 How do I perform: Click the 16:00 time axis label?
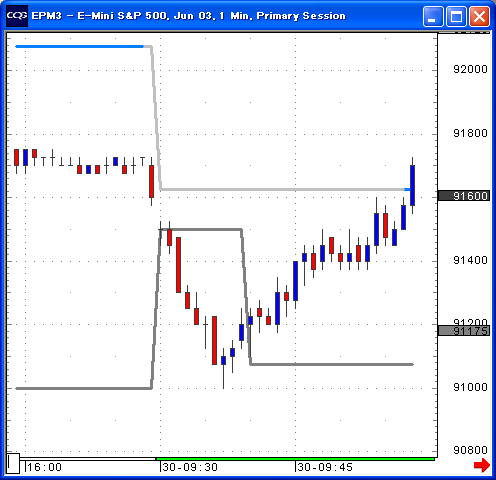click(x=44, y=467)
